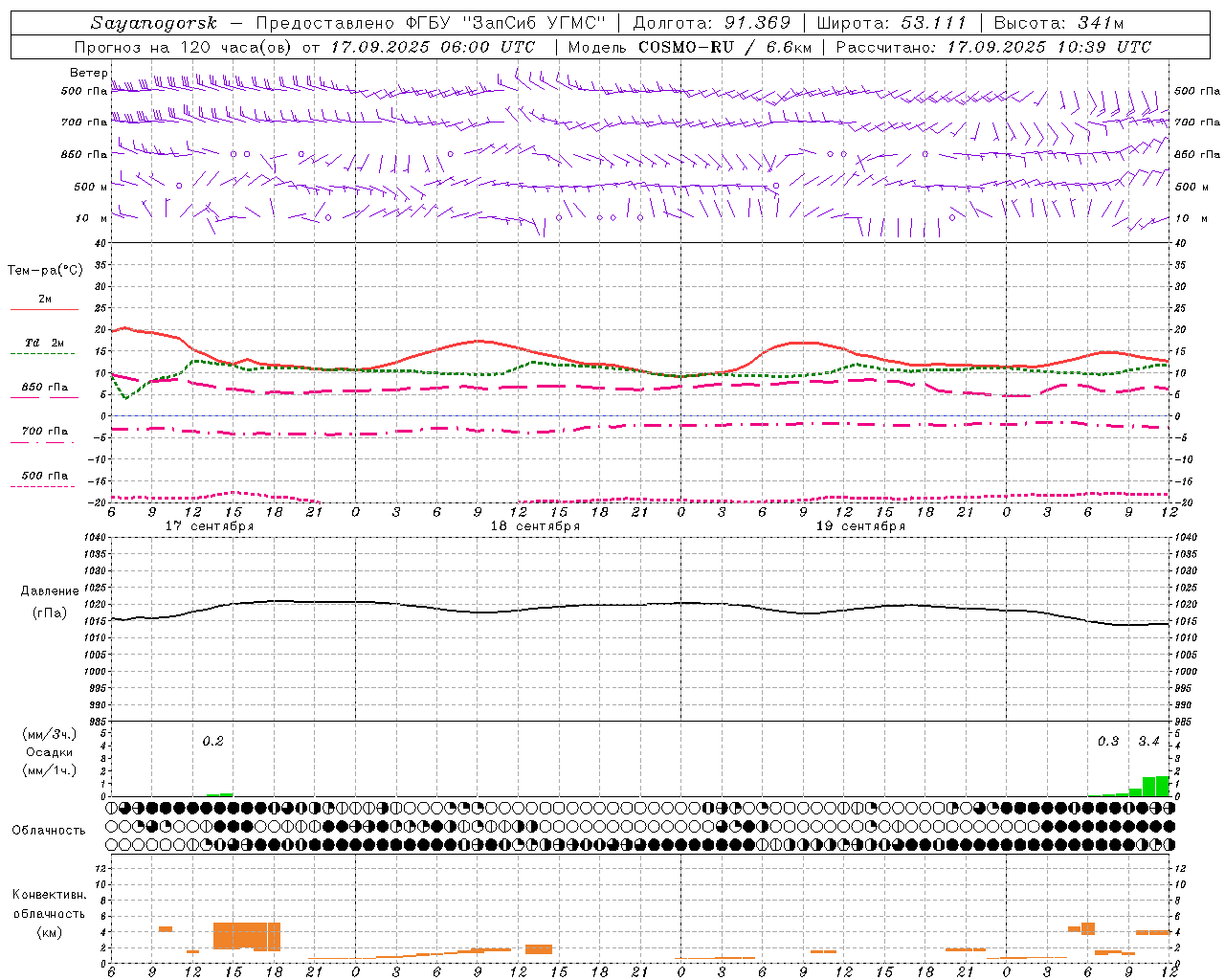Click the 0.2 precipitation amount value
This screenshot has width=1225, height=980.
tap(212, 742)
